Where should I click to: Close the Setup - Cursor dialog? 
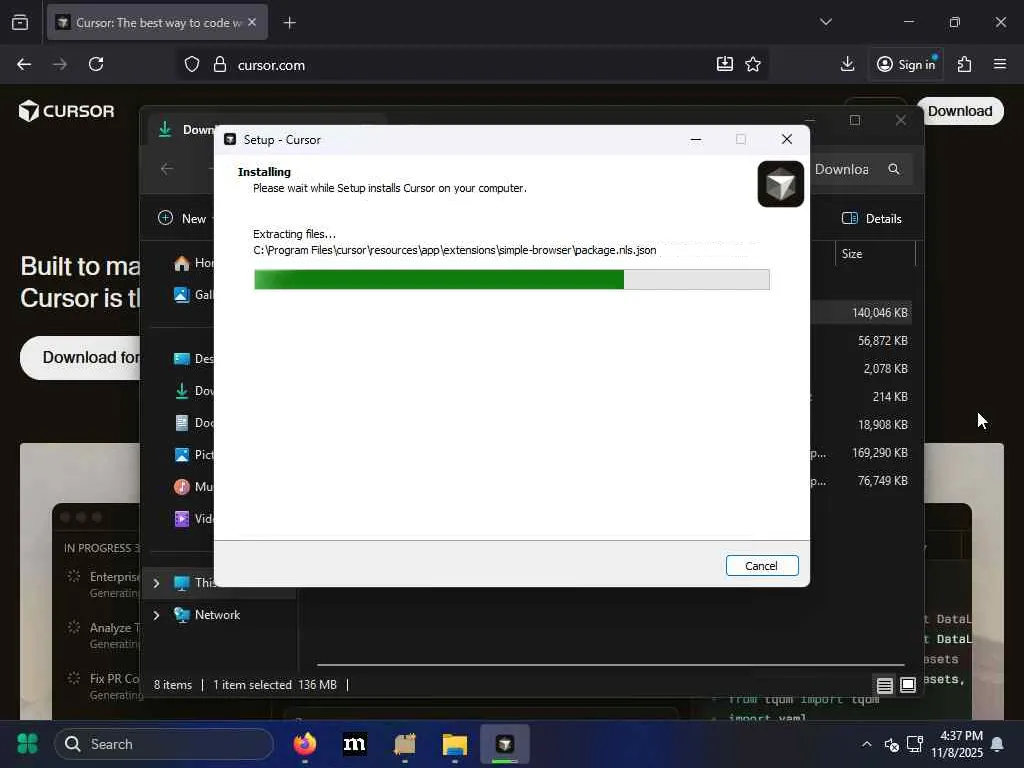786,139
